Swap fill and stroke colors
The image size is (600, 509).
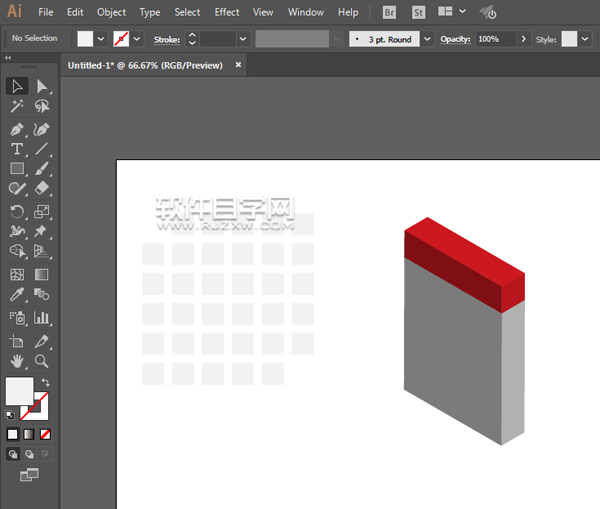point(45,383)
